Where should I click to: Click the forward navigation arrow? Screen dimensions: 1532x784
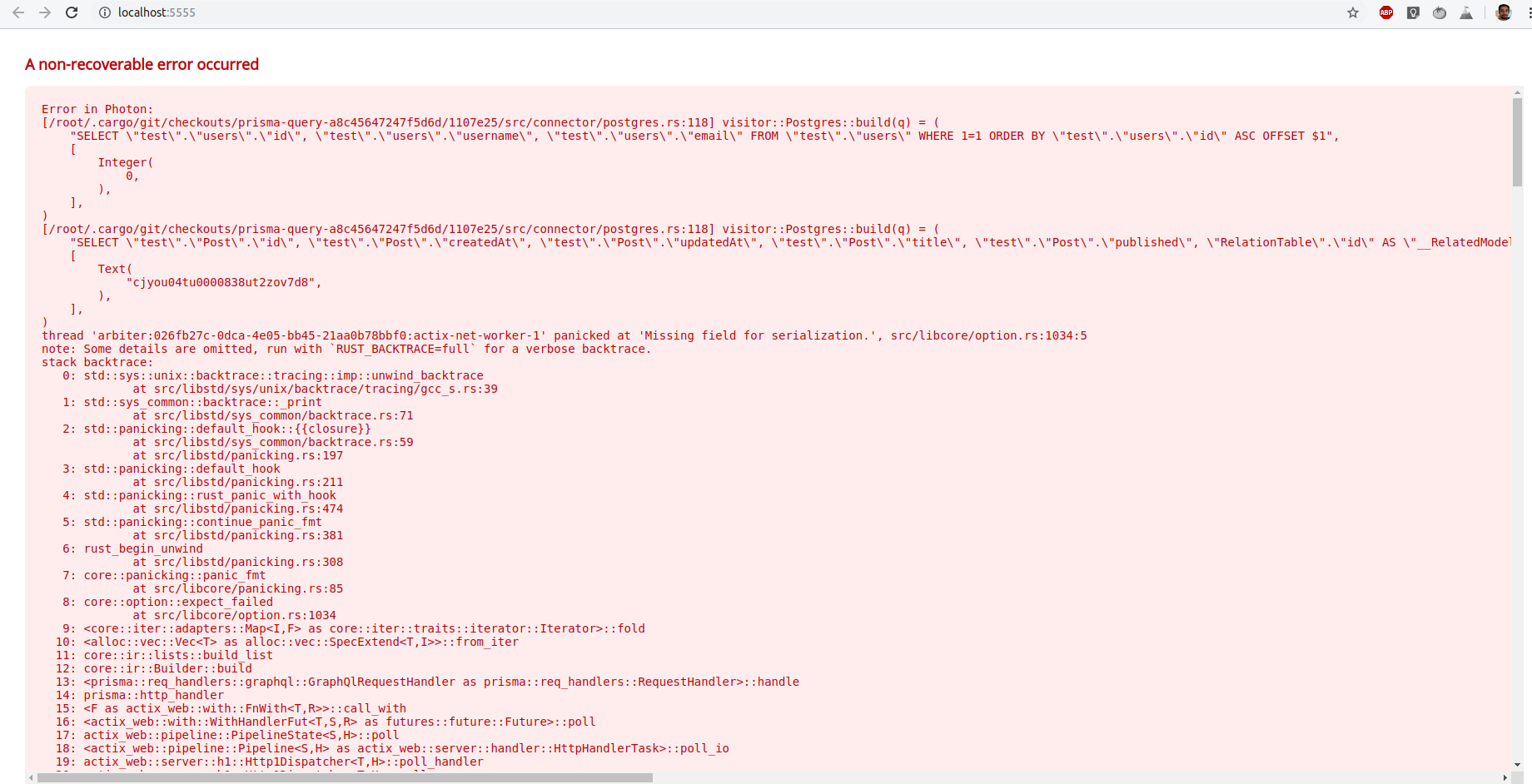(45, 12)
